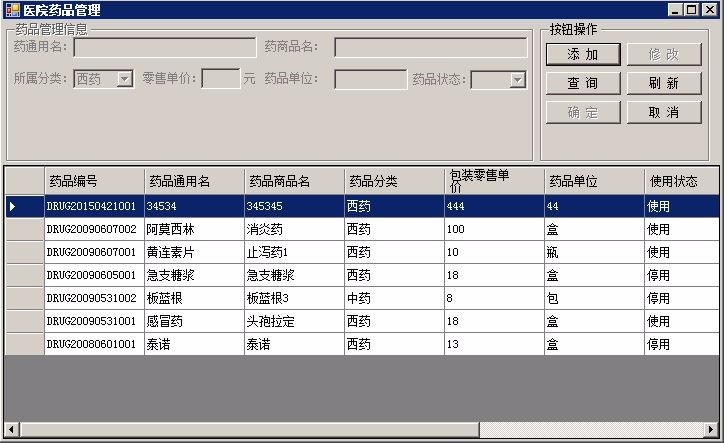Viewport: 724px width, 443px height.
Task: Sort by the 药品编号 column header
Action: coord(95,181)
